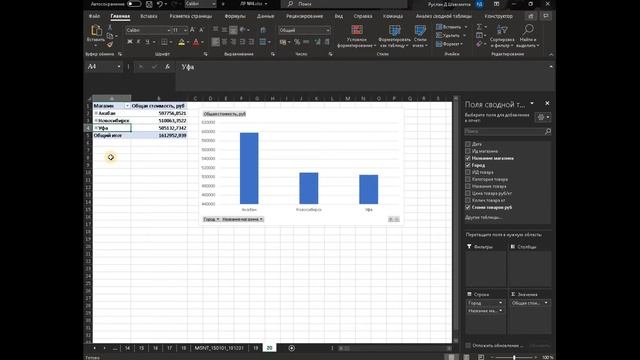Open the Магазин header filter dropdown
Image resolution: width=640 pixels, height=360 pixels.
coord(127,106)
